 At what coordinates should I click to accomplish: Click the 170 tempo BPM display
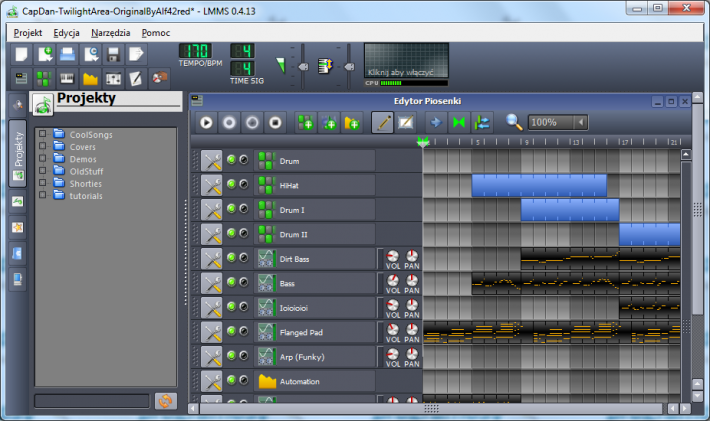pos(196,51)
